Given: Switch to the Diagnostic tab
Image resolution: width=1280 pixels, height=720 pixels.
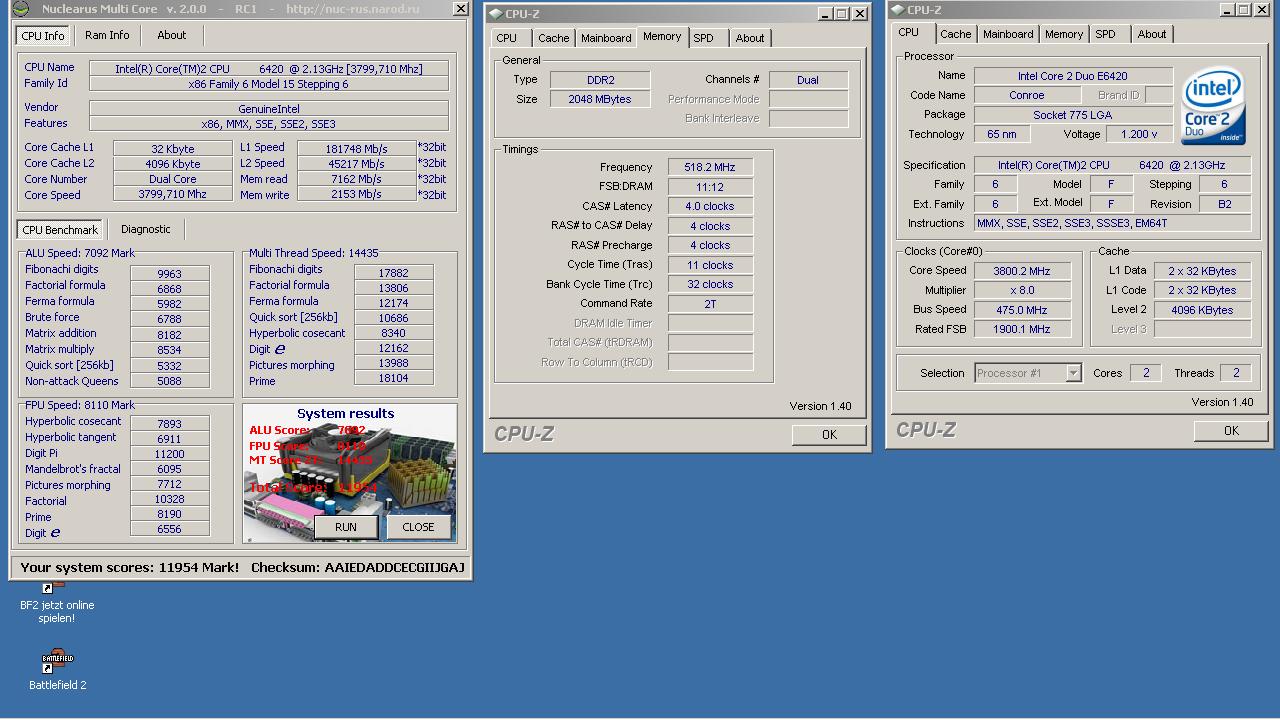Looking at the screenshot, I should pyautogui.click(x=146, y=229).
